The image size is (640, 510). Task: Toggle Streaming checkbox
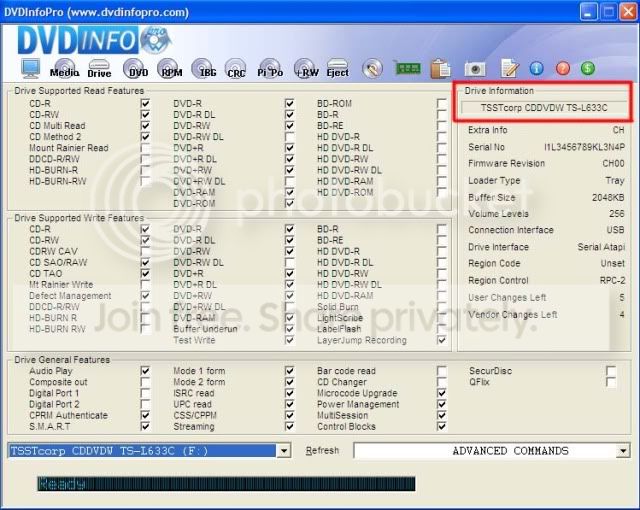(x=289, y=426)
